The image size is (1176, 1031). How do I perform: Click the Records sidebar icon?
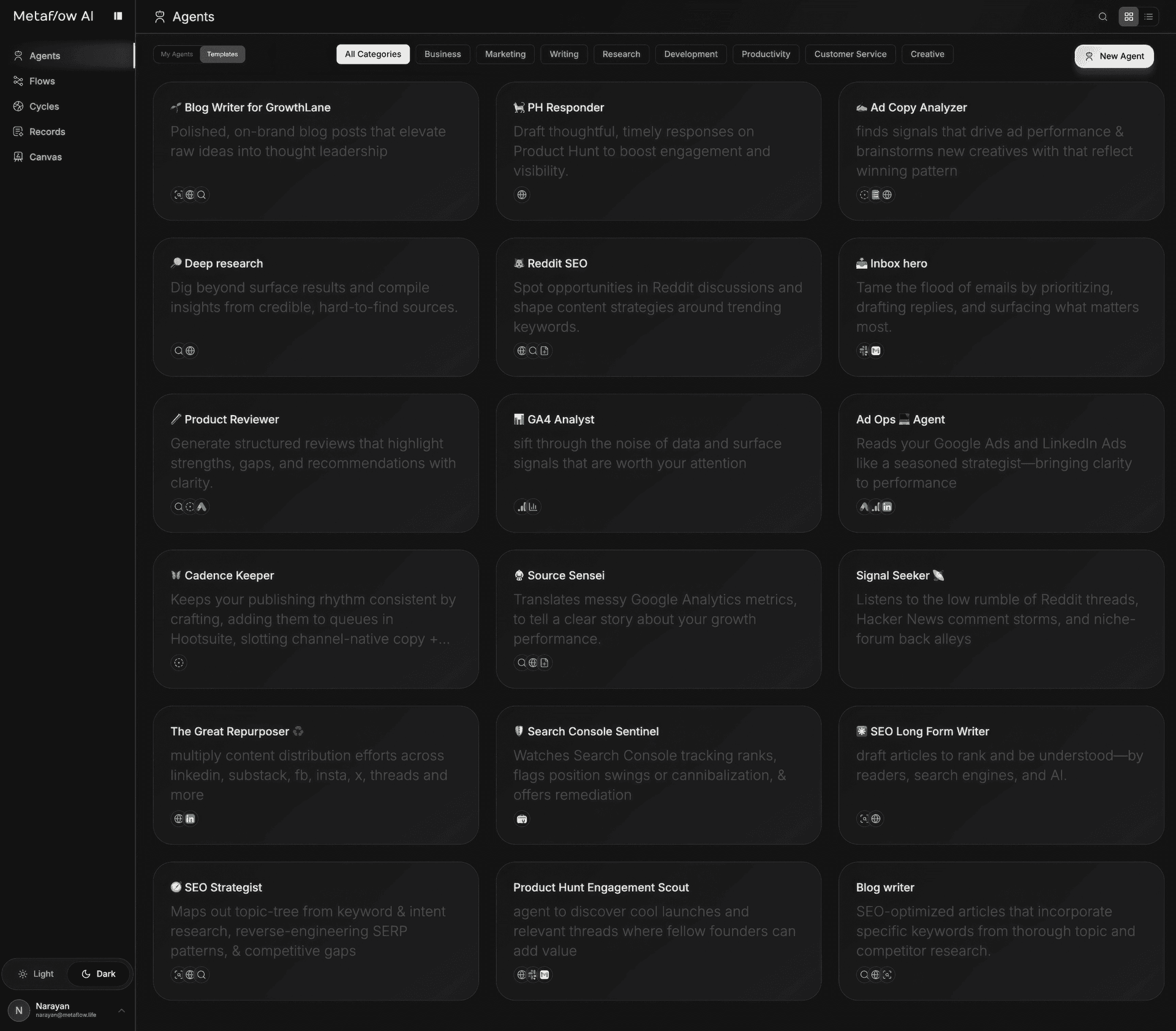coord(18,132)
